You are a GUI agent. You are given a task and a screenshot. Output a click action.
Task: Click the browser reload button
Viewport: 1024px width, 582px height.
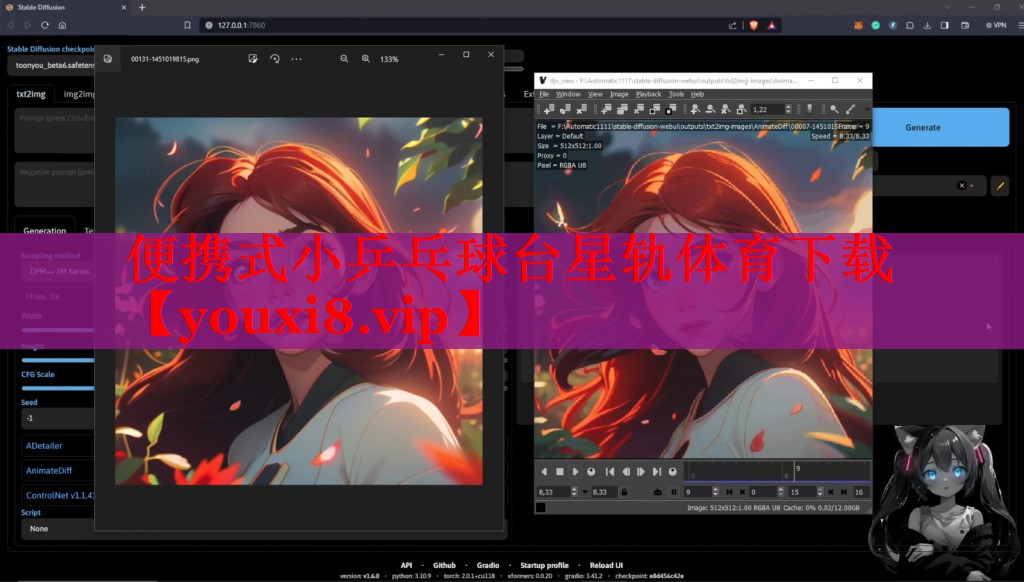pos(44,25)
